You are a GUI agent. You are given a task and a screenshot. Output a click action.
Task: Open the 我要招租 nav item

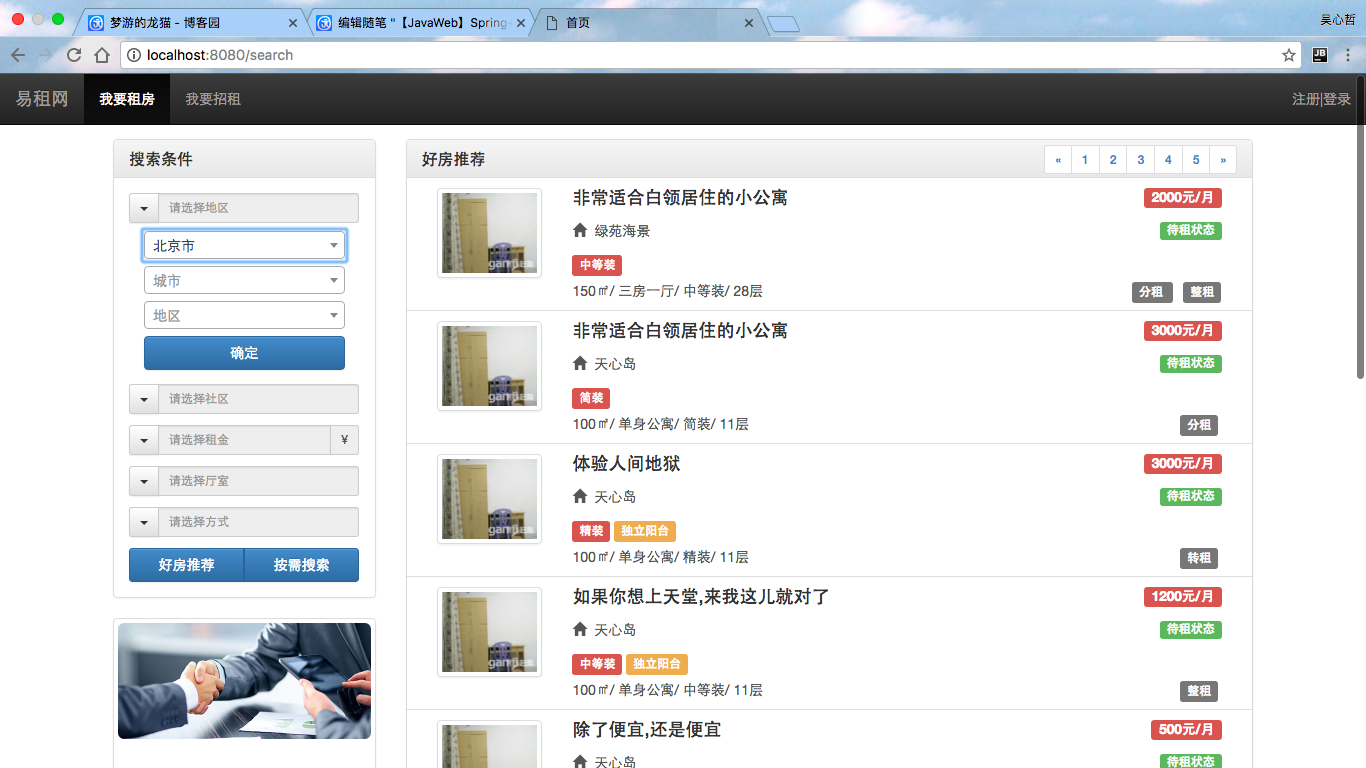[x=213, y=99]
